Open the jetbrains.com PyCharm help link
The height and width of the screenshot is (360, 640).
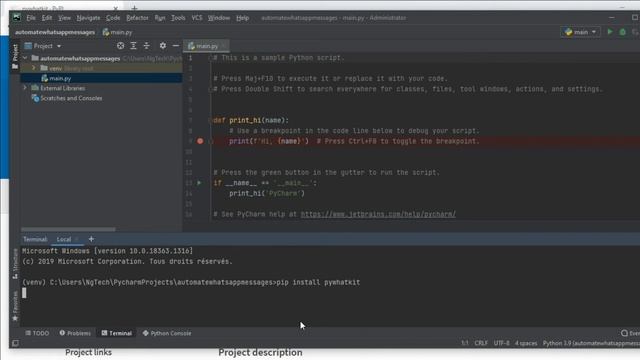click(378, 214)
